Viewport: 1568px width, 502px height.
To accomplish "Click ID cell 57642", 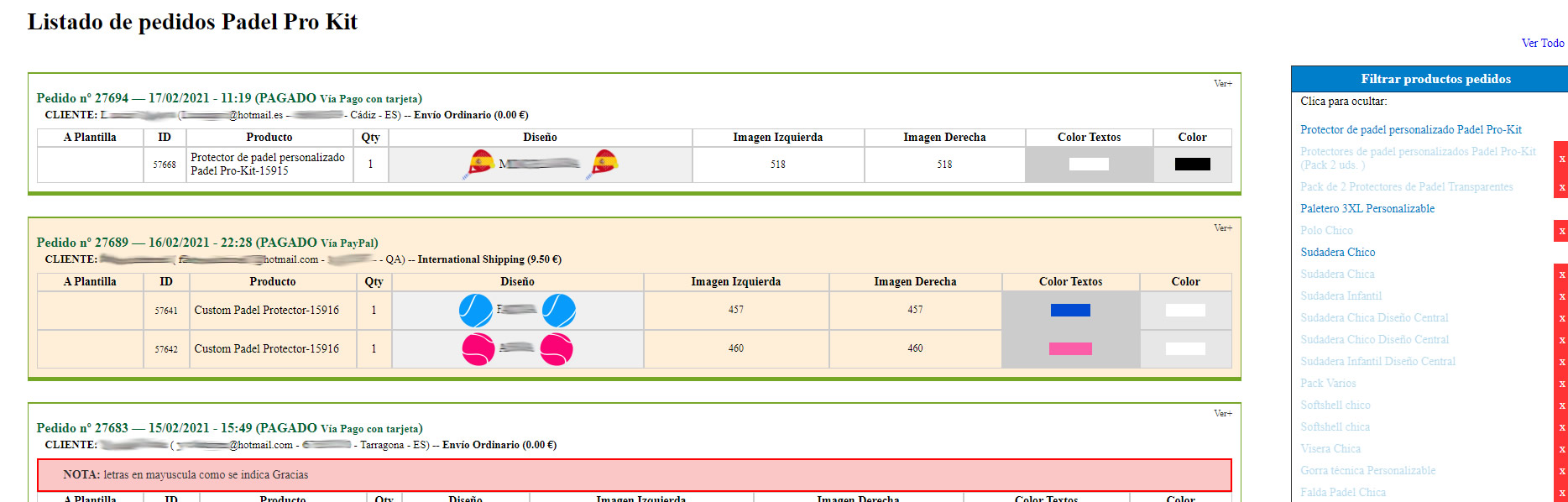I will click(166, 349).
